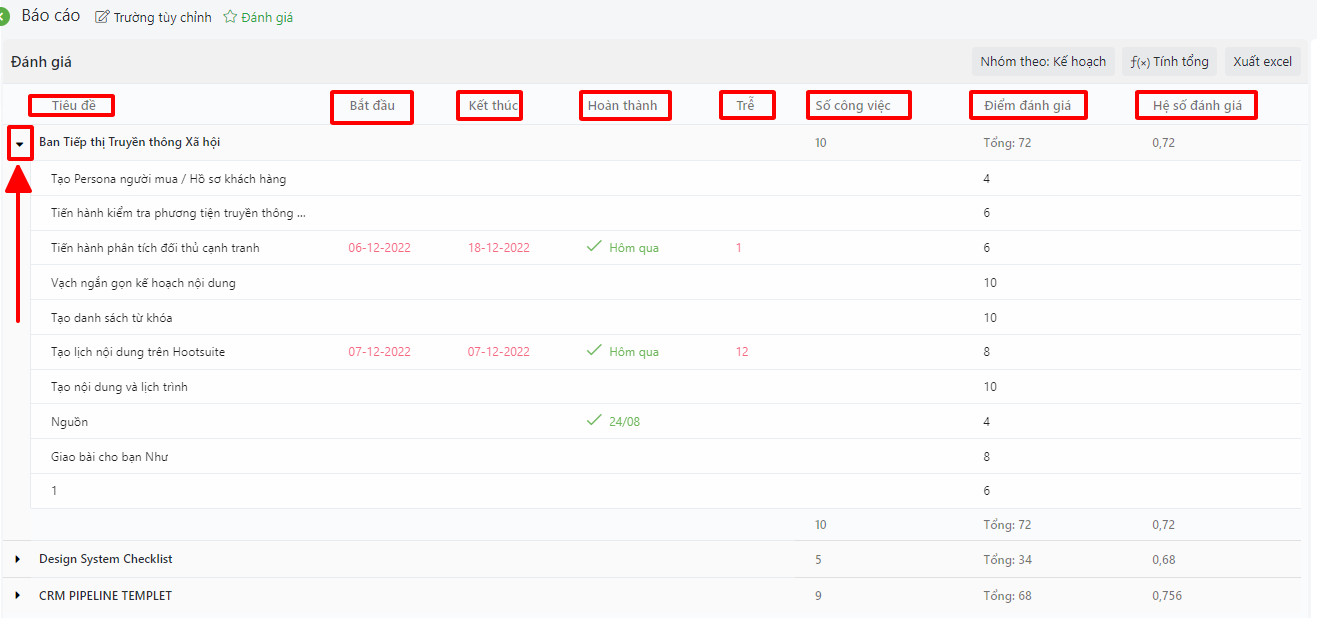Click the Hoàn thành column header
This screenshot has height=618, width=1317.
tap(623, 106)
